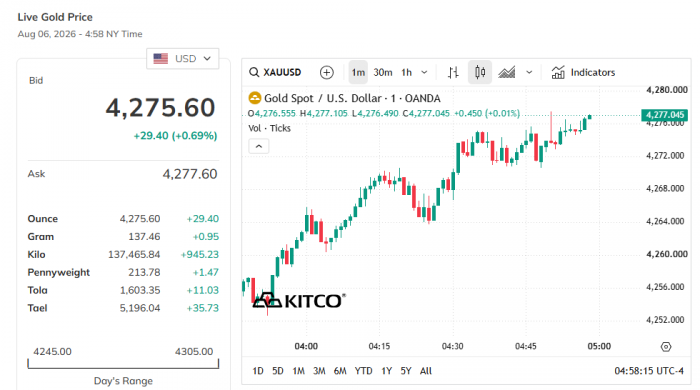Open the USD currency dropdown
The height and width of the screenshot is (390, 700).
tap(183, 58)
